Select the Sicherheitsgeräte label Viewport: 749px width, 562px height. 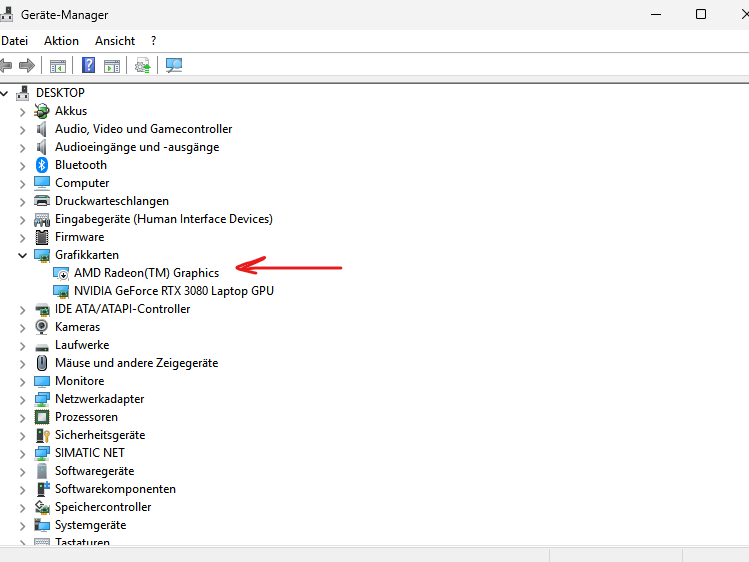100,435
